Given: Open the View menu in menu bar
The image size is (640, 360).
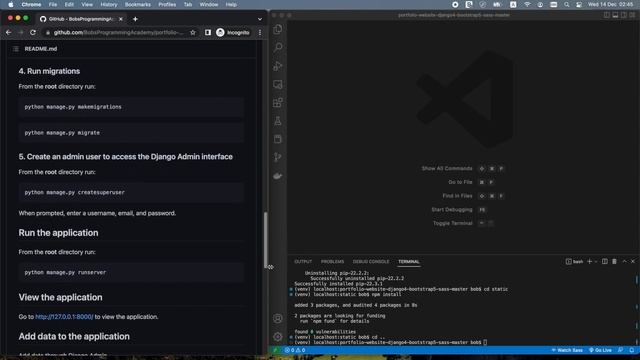Looking at the screenshot, I should click(x=87, y=4).
